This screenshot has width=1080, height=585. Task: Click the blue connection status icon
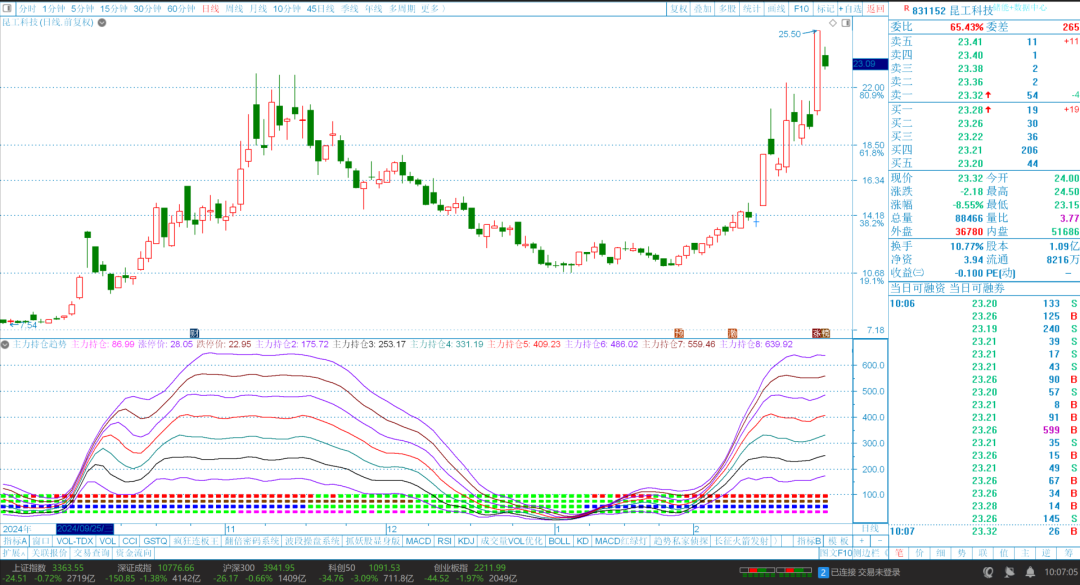pyautogui.click(x=823, y=572)
